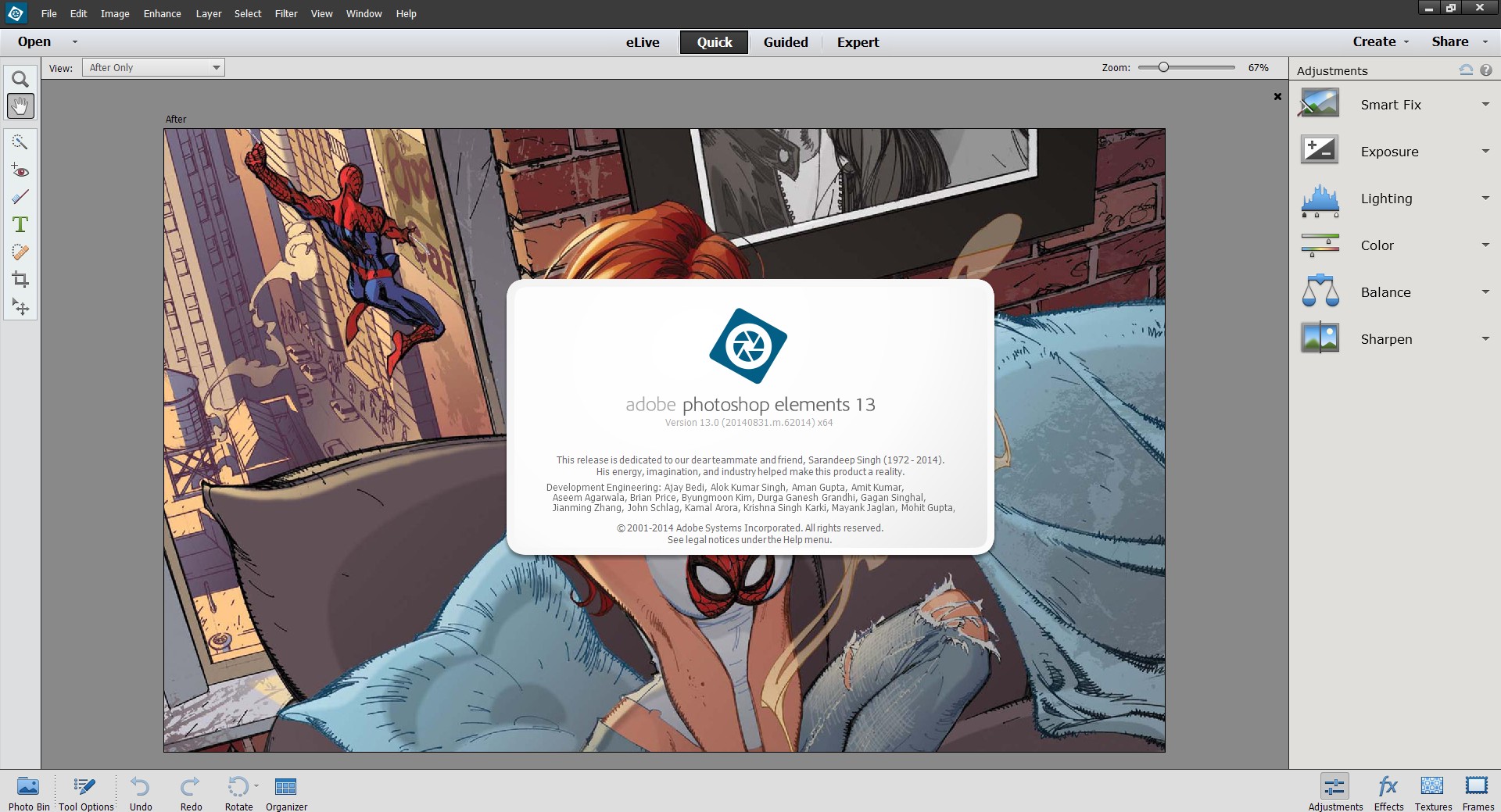Expand the Lighting adjustment
The image size is (1501, 812).
click(1485, 199)
